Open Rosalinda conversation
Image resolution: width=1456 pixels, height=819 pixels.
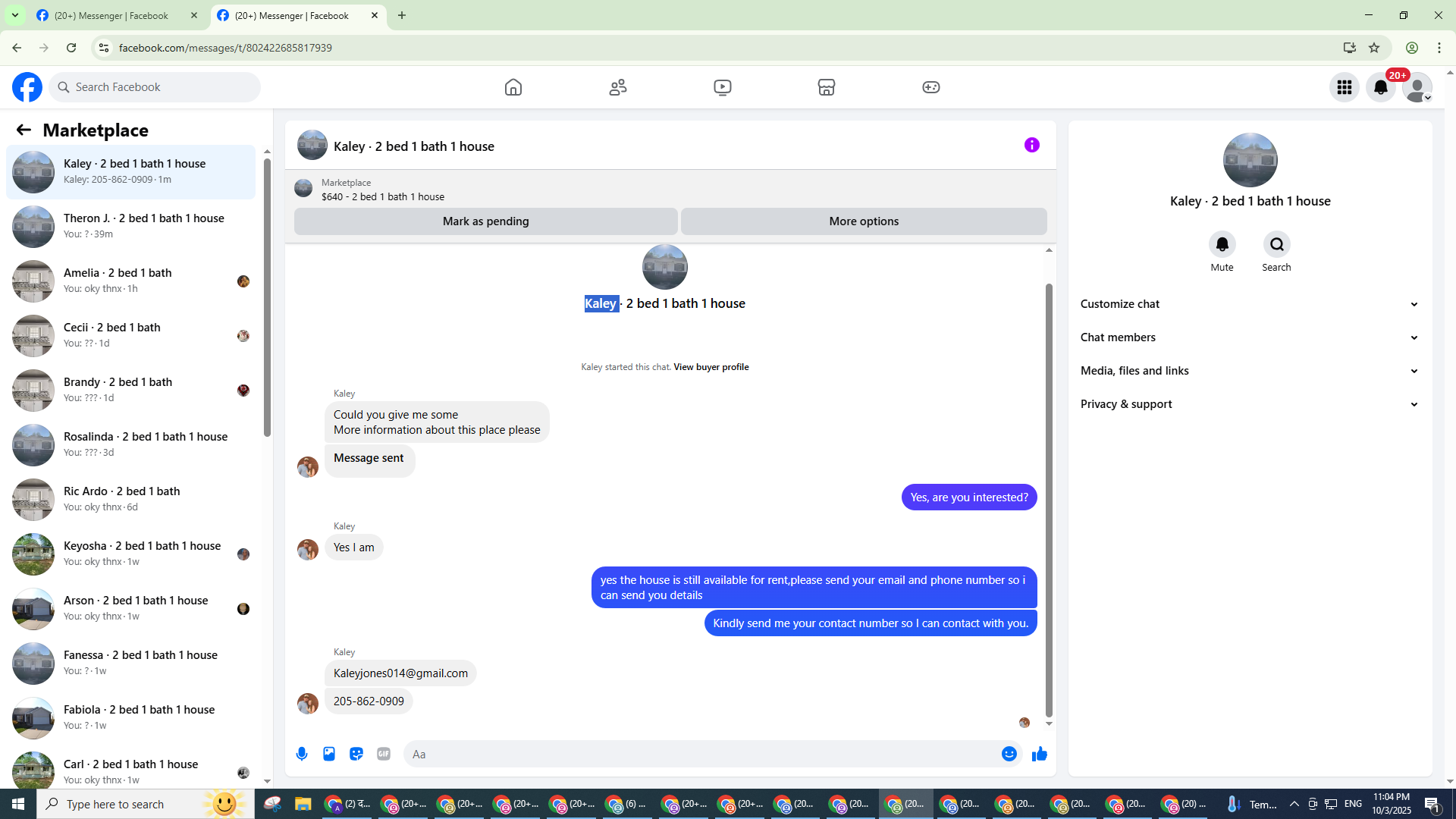pos(131,445)
